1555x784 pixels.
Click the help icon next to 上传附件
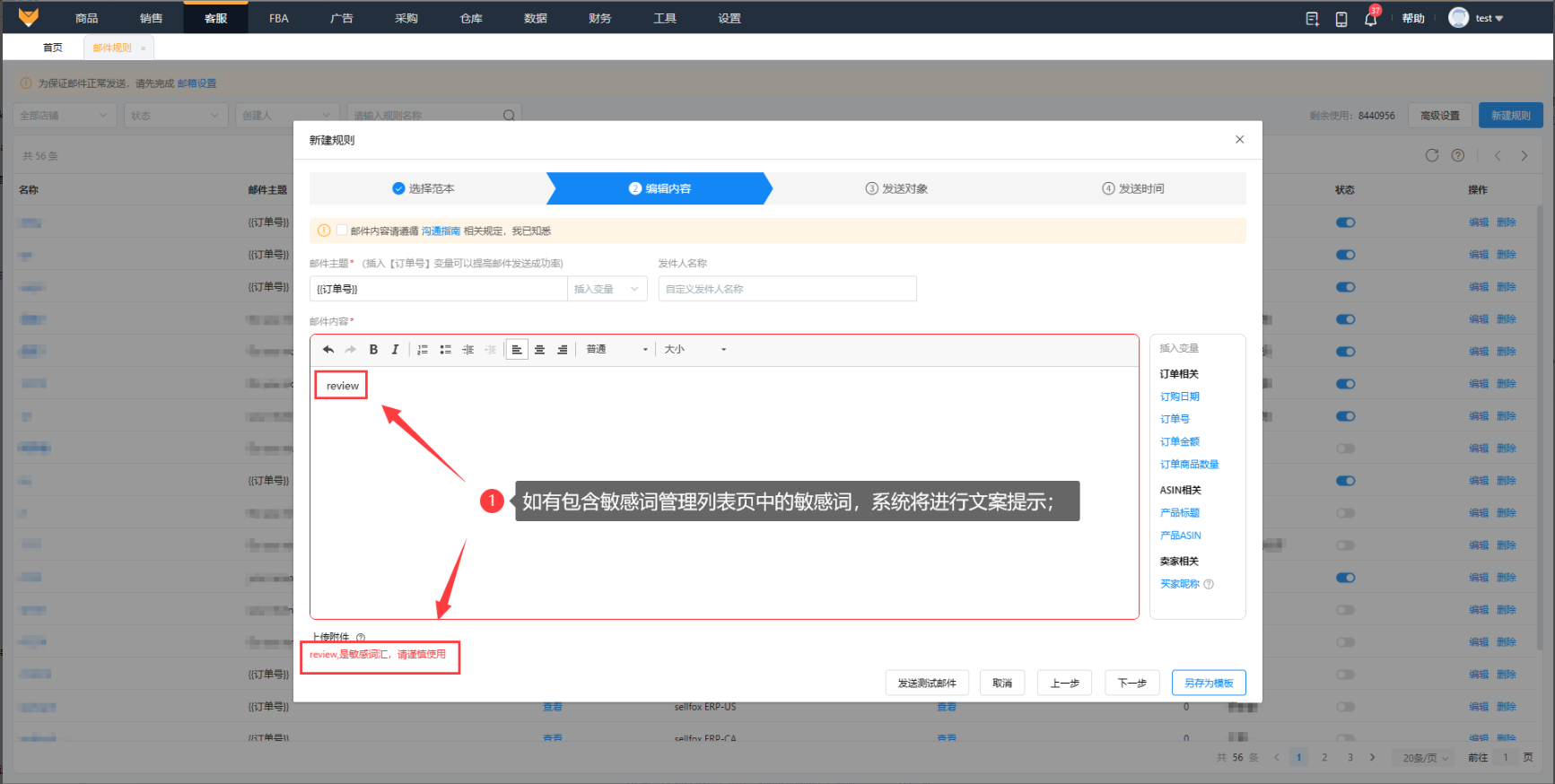[x=361, y=638]
